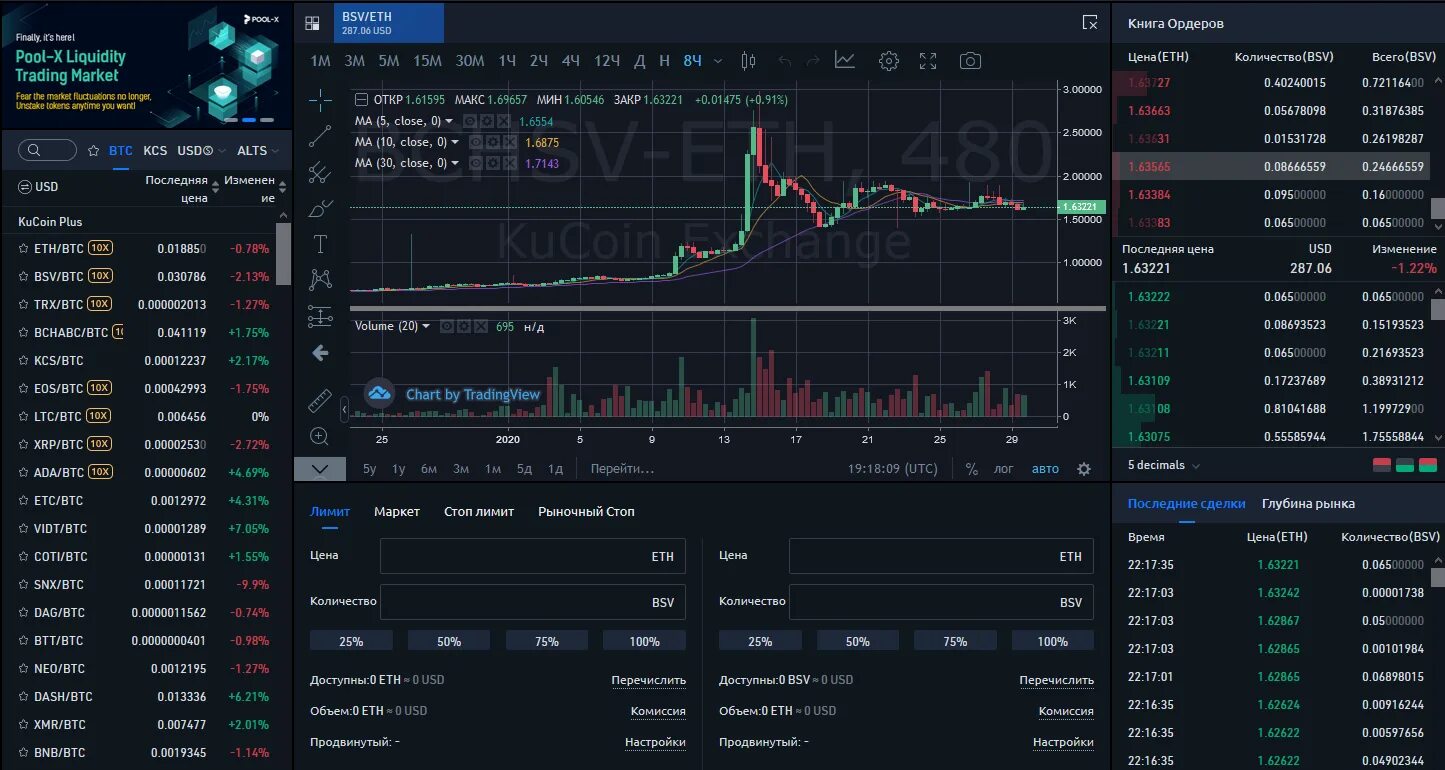This screenshot has height=770, width=1445.
Task: Expand the timeframe dropdown next to 8Ч
Action: [718, 61]
